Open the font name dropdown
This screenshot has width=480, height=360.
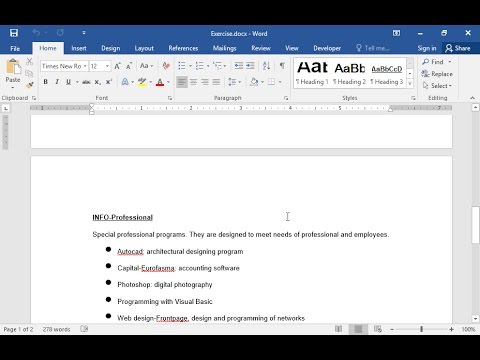[85, 66]
